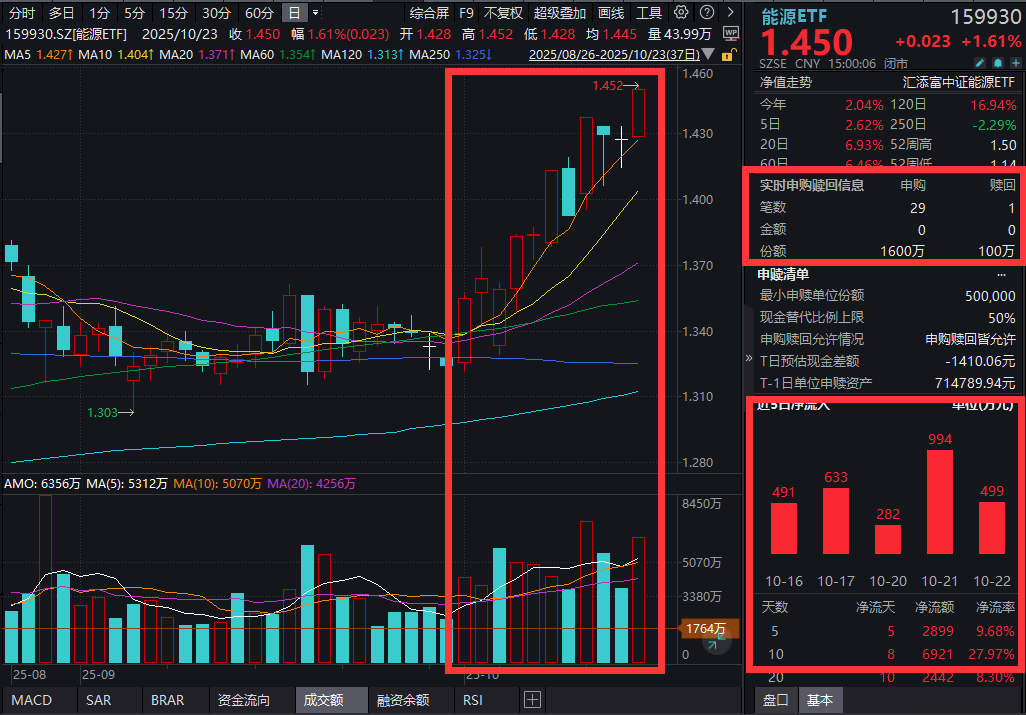Toggle 不复权 price adjustment mode
Image resolution: width=1026 pixels, height=715 pixels.
[x=505, y=13]
